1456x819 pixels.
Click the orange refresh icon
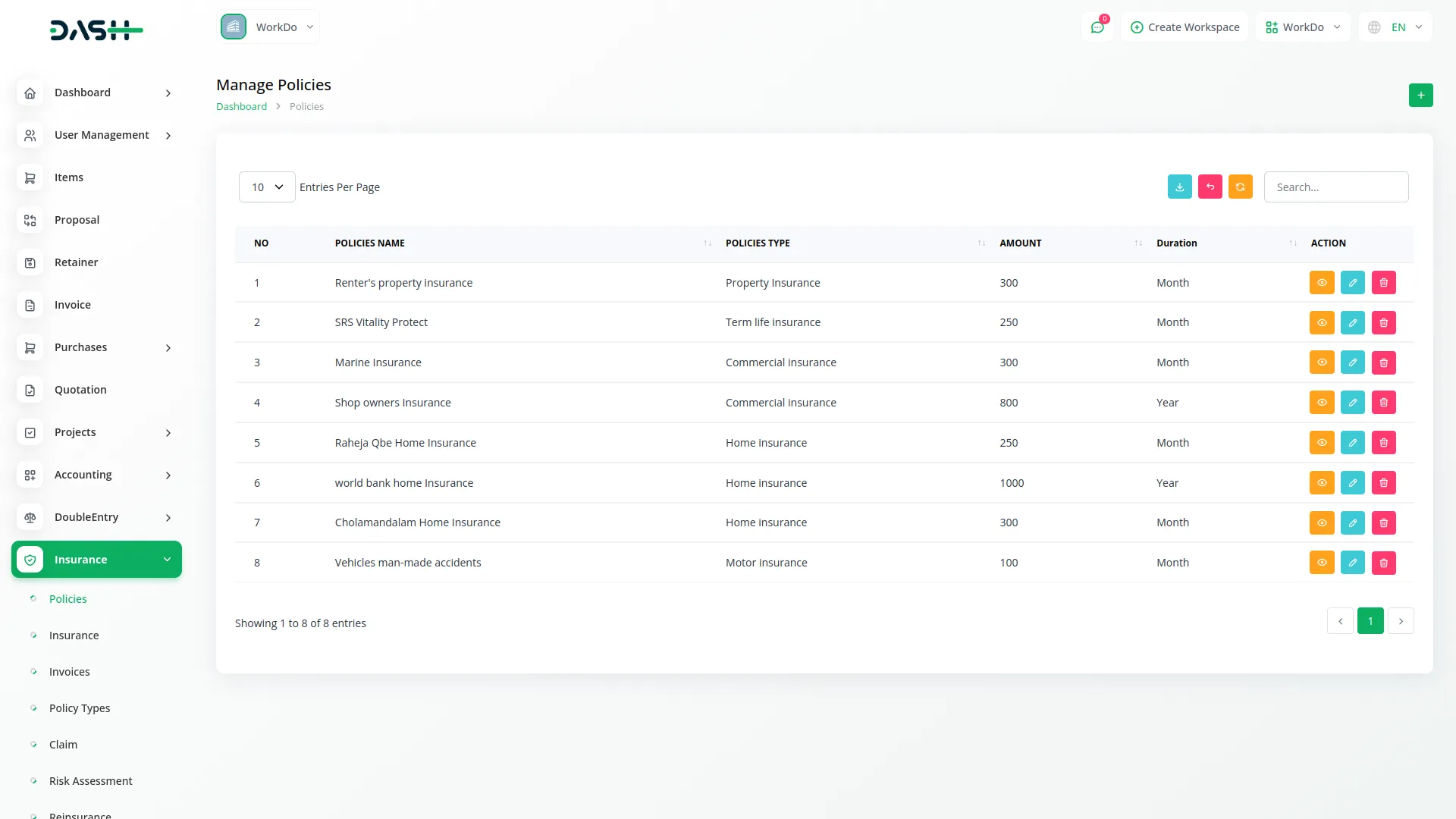tap(1240, 187)
